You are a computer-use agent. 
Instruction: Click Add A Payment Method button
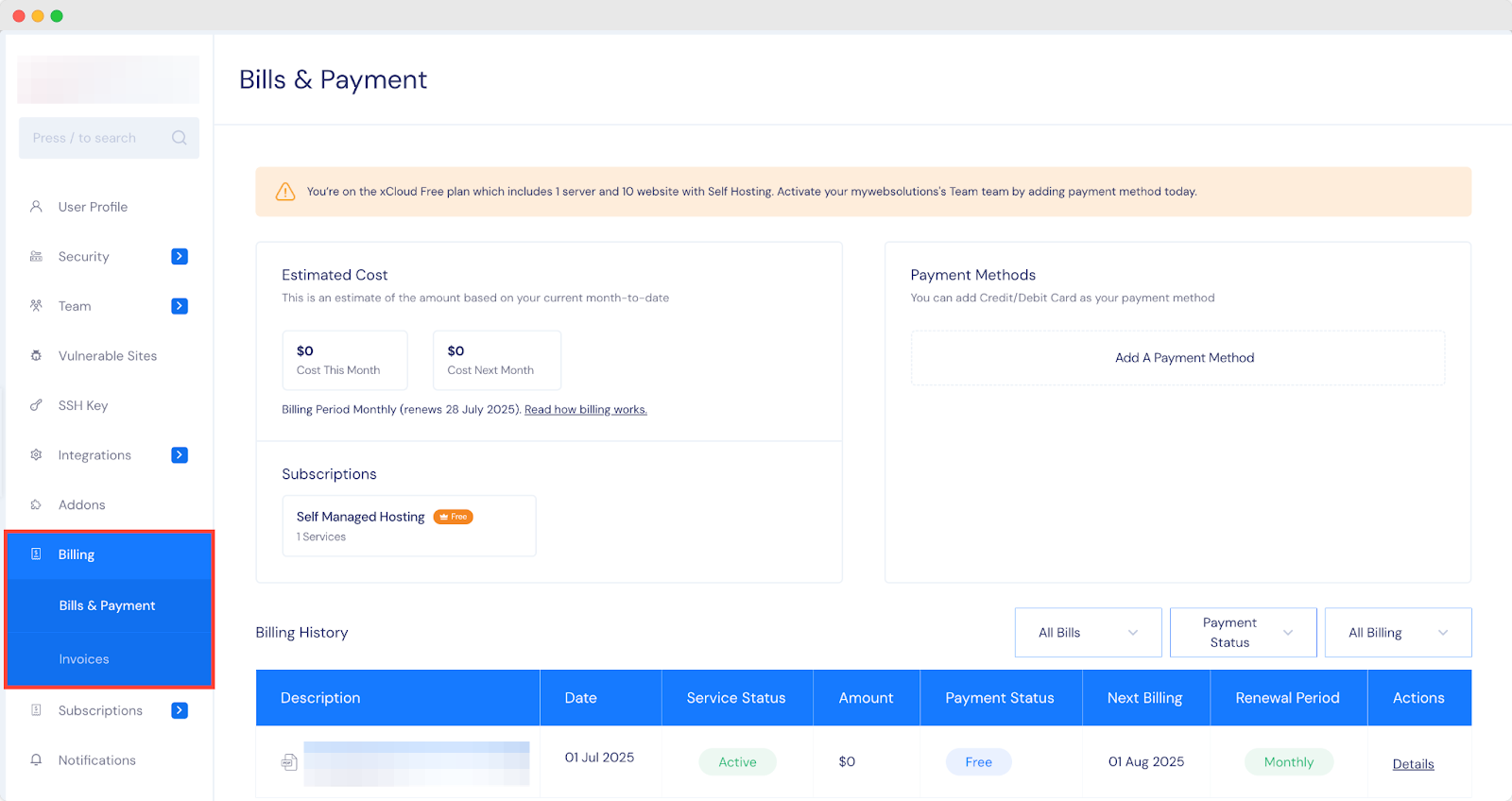pyautogui.click(x=1184, y=358)
